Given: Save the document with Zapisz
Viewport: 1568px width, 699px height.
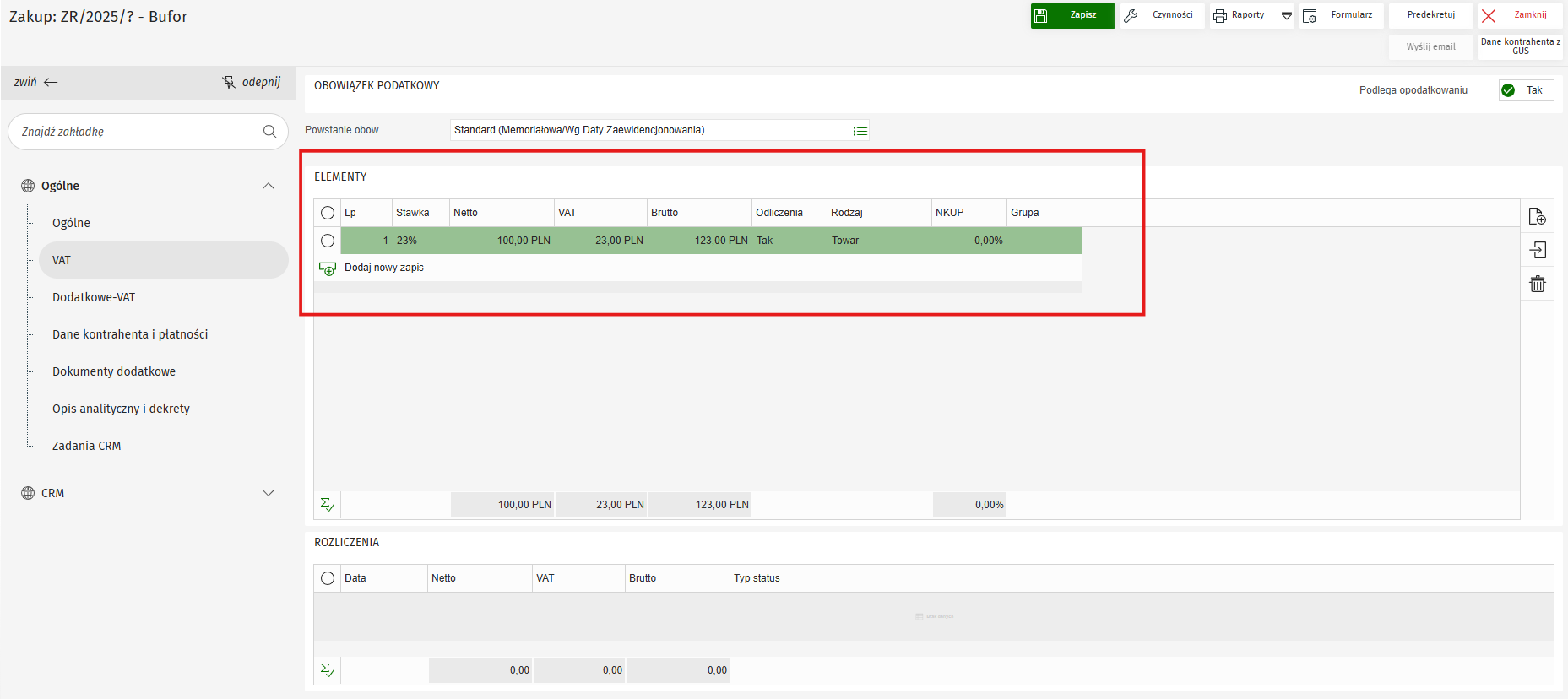Looking at the screenshot, I should click(x=1072, y=15).
